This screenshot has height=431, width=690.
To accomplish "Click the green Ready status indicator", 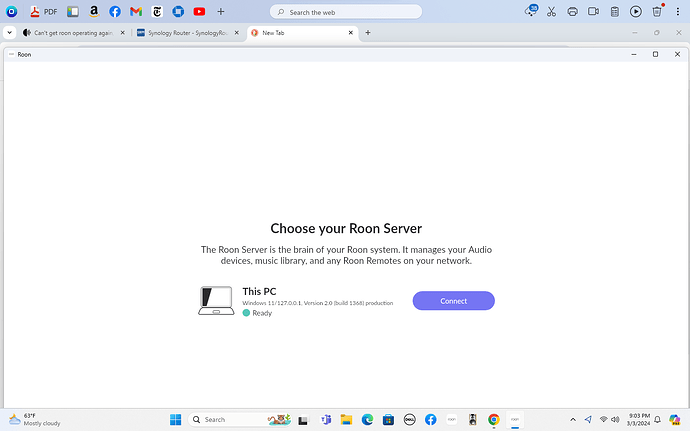I will [246, 313].
